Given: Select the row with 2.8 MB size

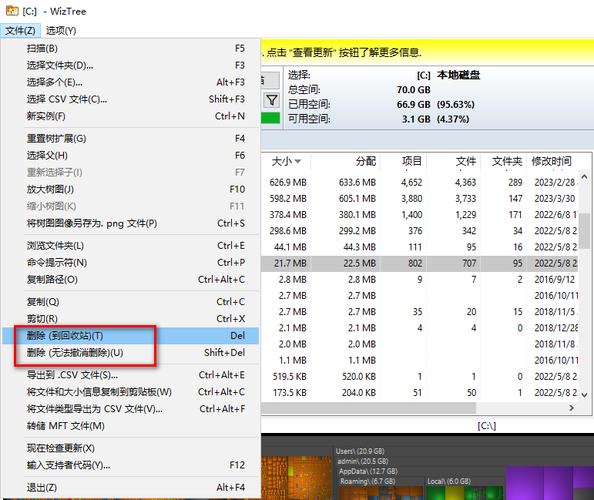Looking at the screenshot, I should pyautogui.click(x=420, y=280).
